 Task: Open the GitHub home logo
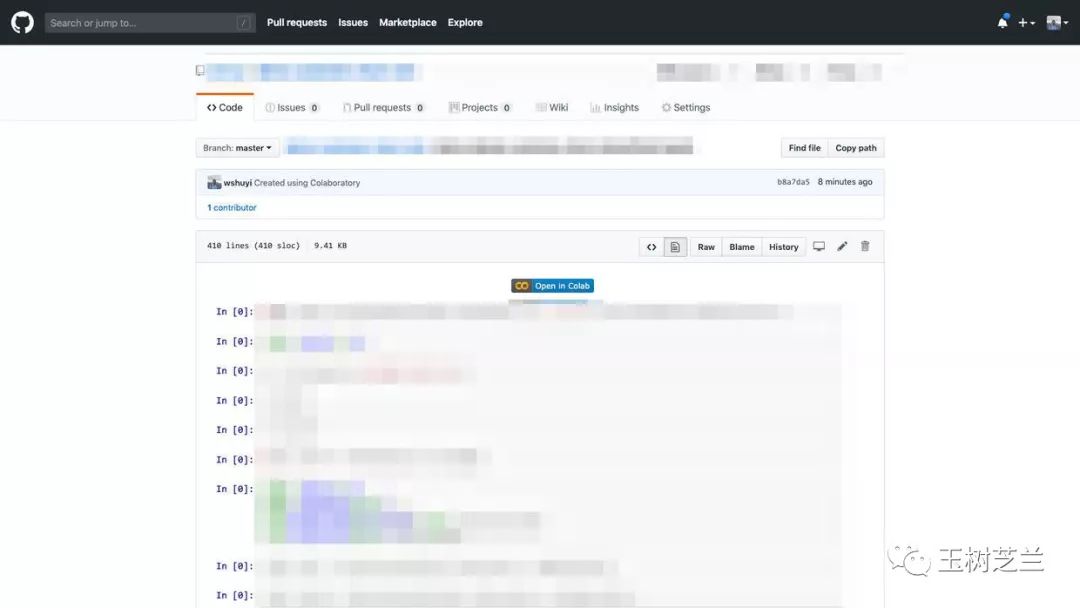(22, 22)
